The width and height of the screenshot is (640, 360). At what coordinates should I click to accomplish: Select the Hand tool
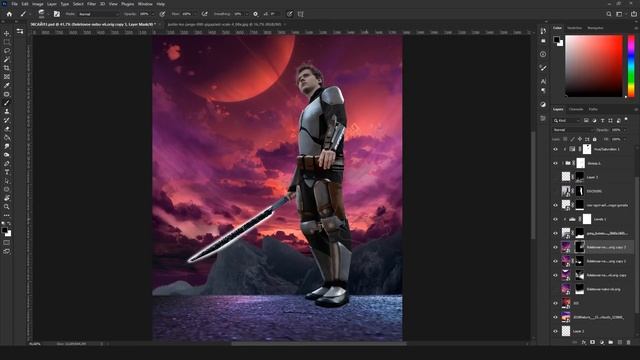(7, 198)
